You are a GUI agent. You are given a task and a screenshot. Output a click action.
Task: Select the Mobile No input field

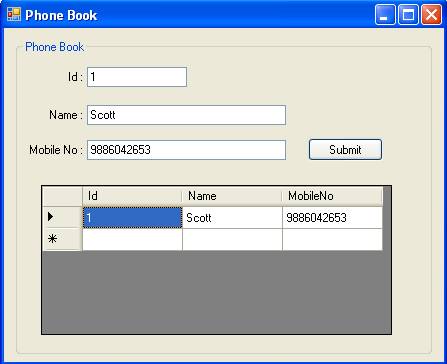[x=186, y=150]
